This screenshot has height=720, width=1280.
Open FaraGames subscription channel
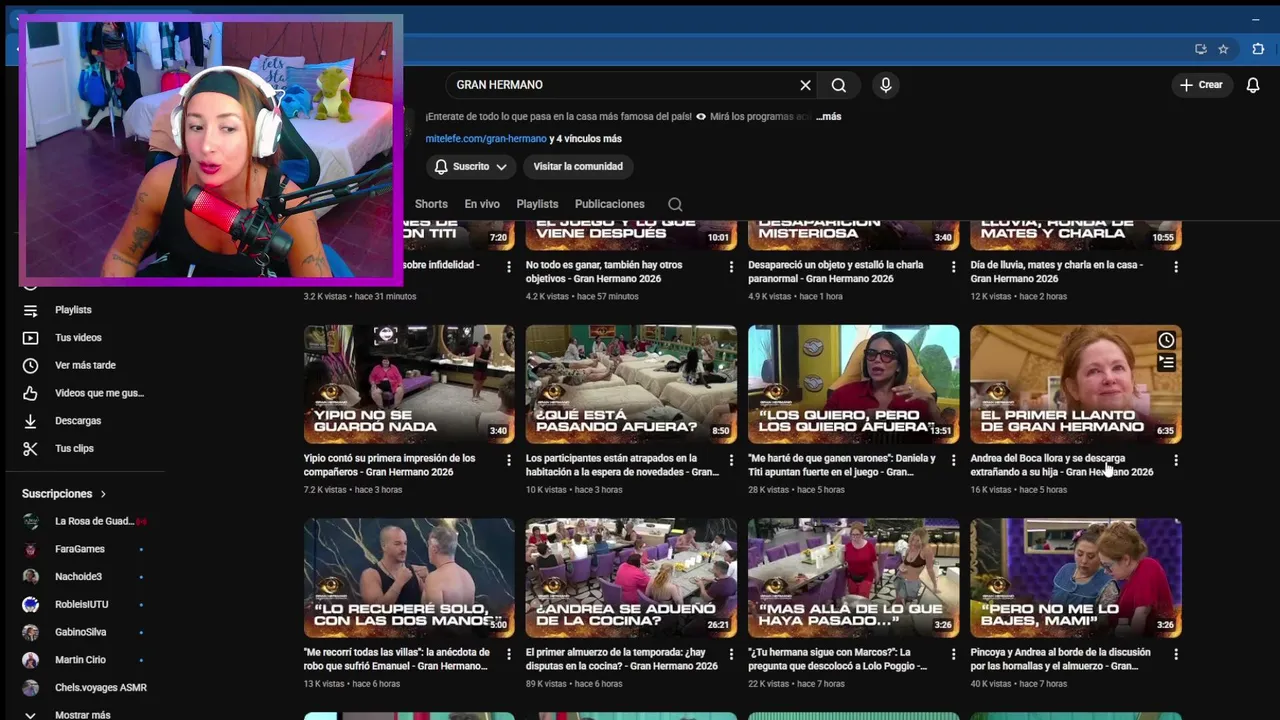coord(80,549)
